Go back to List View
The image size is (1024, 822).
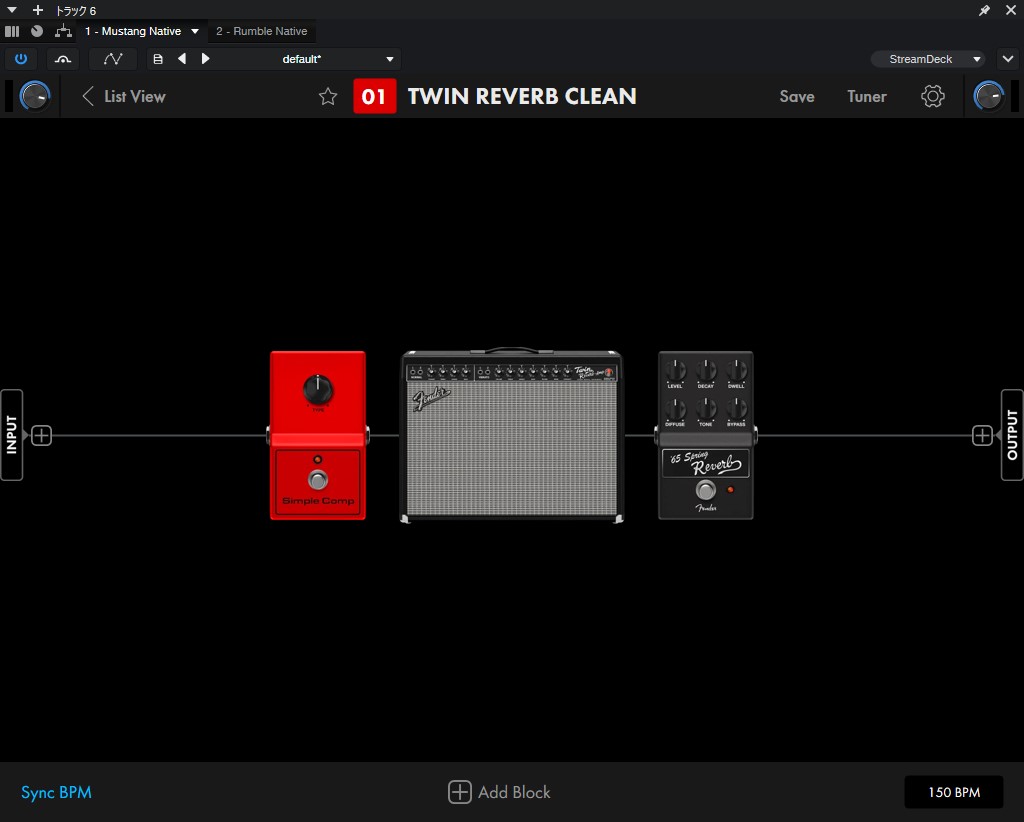point(124,97)
